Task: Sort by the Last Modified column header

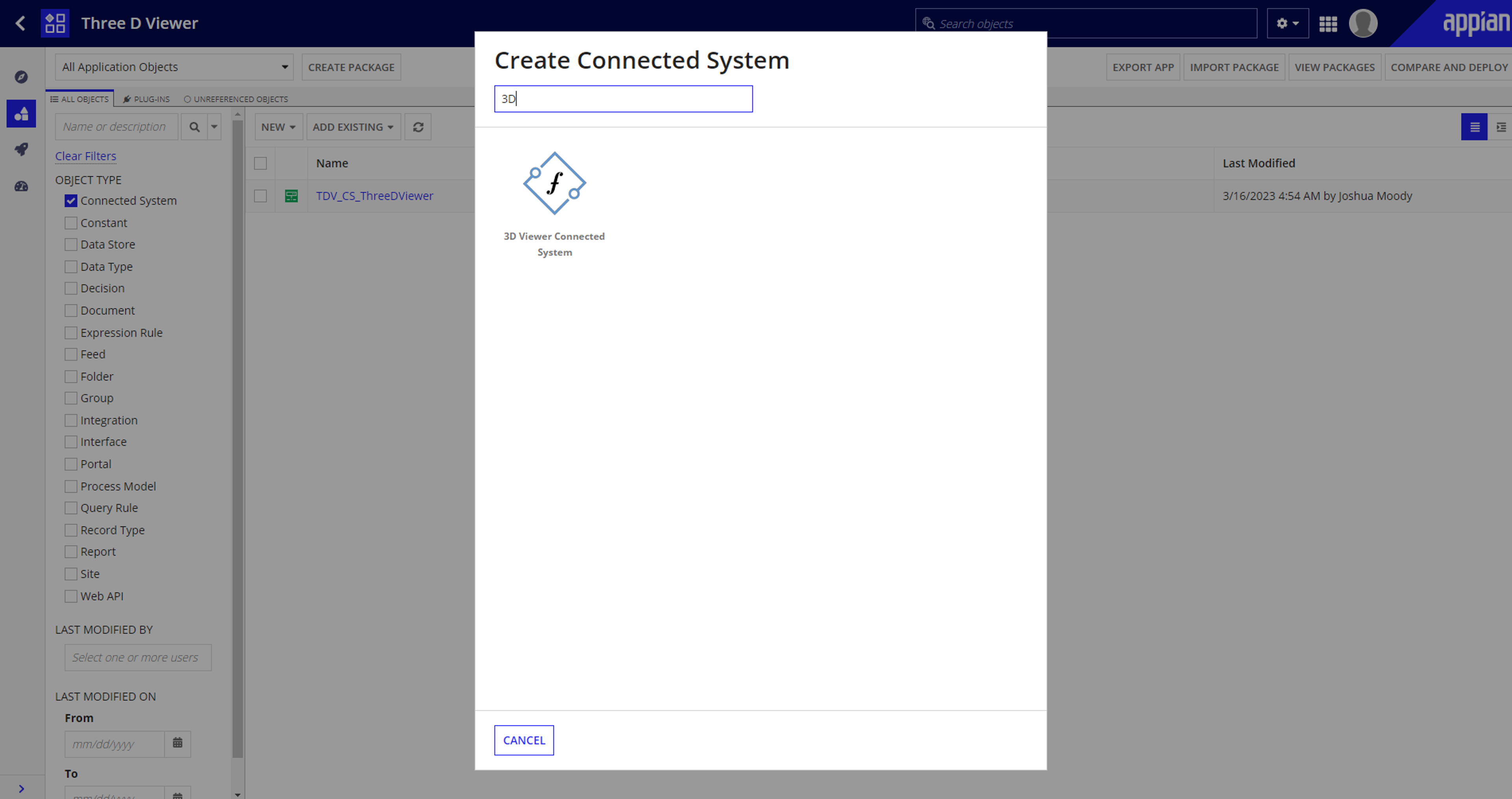Action: tap(1258, 163)
